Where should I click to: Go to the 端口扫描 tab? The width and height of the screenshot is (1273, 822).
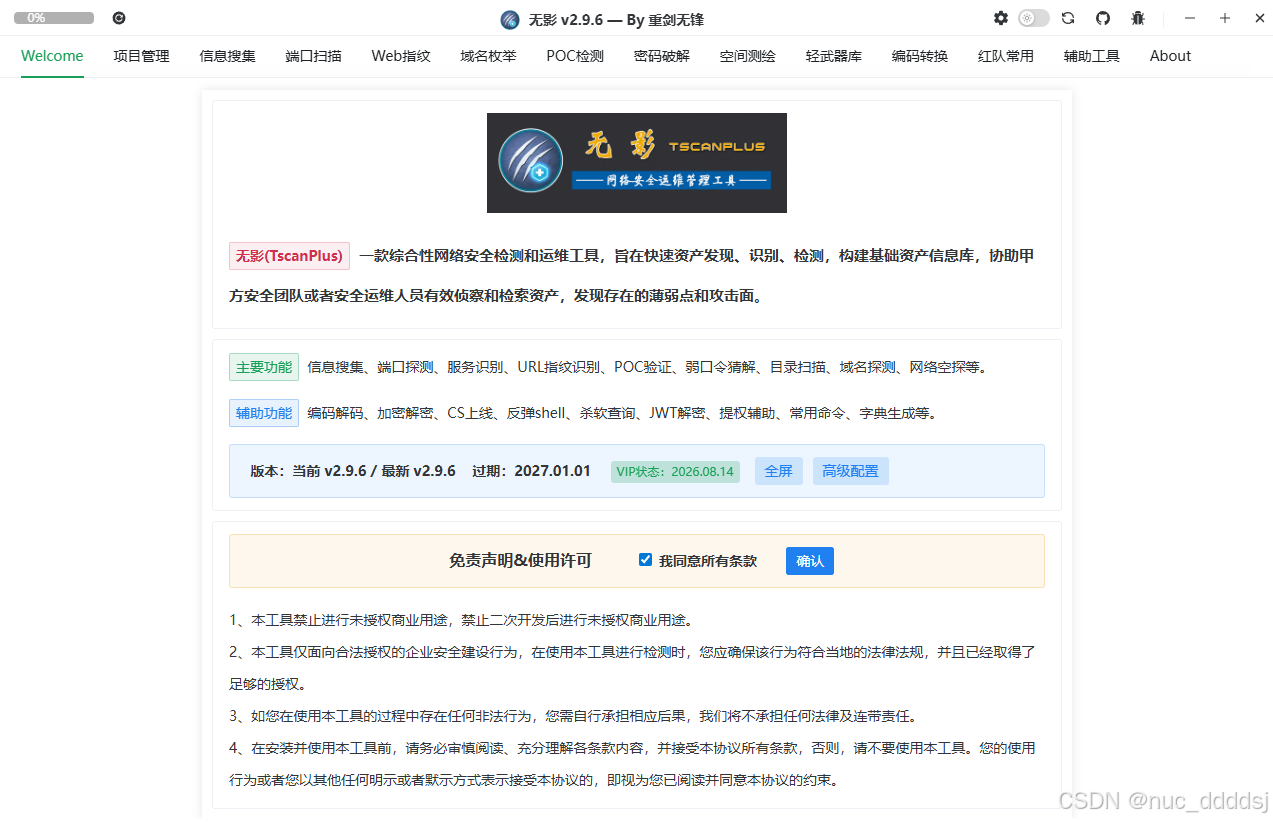point(313,56)
